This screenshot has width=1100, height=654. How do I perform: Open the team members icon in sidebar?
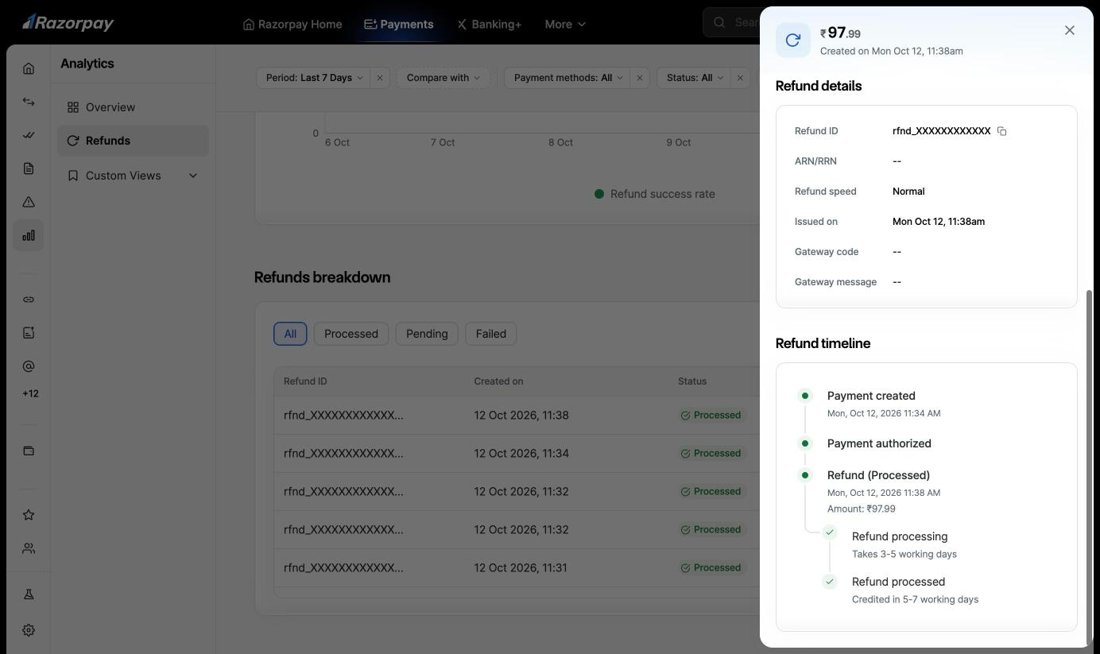click(28, 549)
